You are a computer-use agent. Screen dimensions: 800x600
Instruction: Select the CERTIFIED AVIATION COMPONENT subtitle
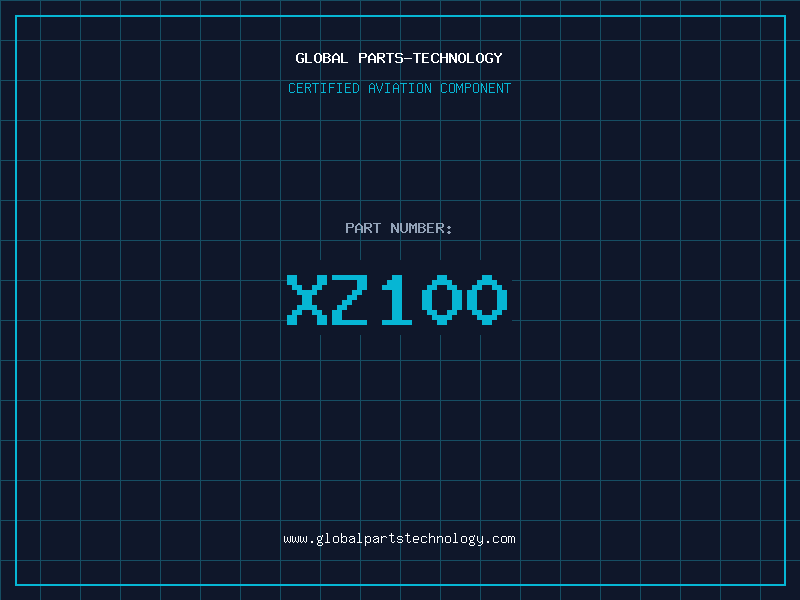399,88
